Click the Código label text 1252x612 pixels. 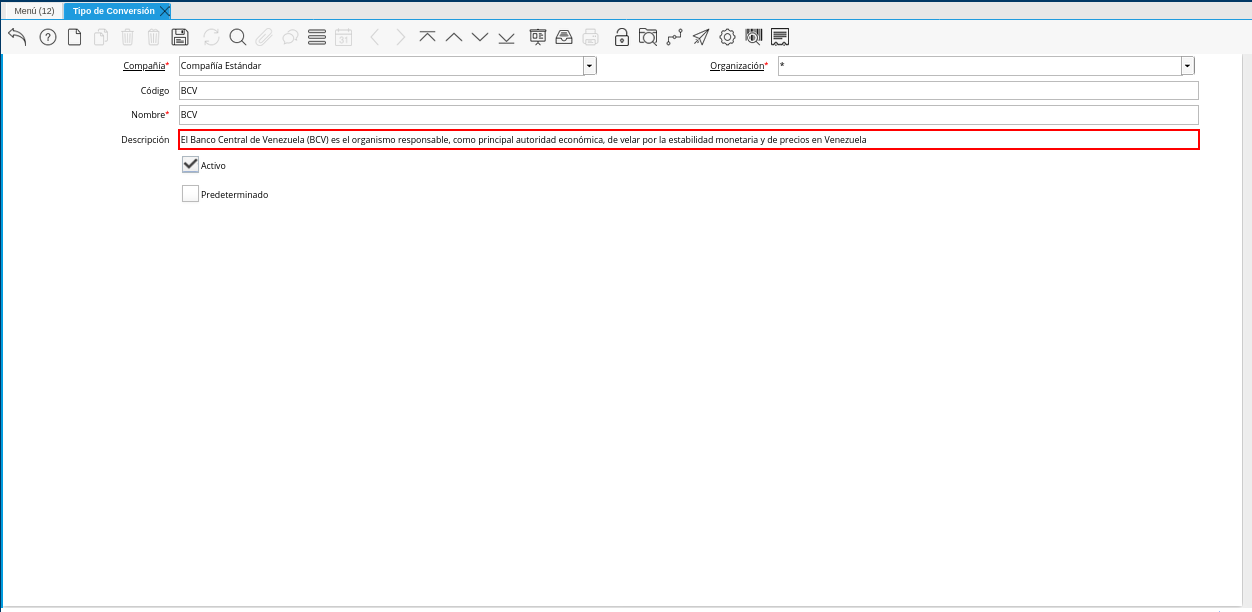pos(155,91)
